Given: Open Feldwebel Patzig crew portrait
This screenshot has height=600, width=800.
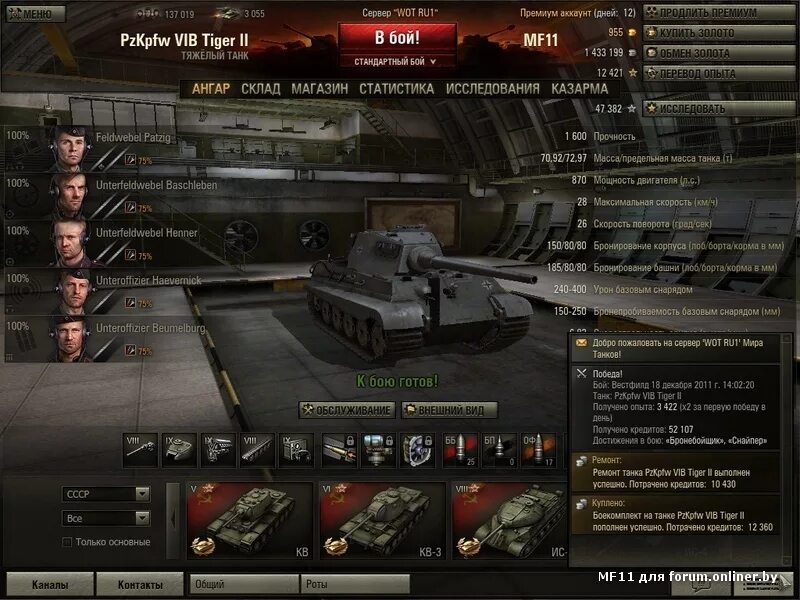Looking at the screenshot, I should [x=71, y=148].
